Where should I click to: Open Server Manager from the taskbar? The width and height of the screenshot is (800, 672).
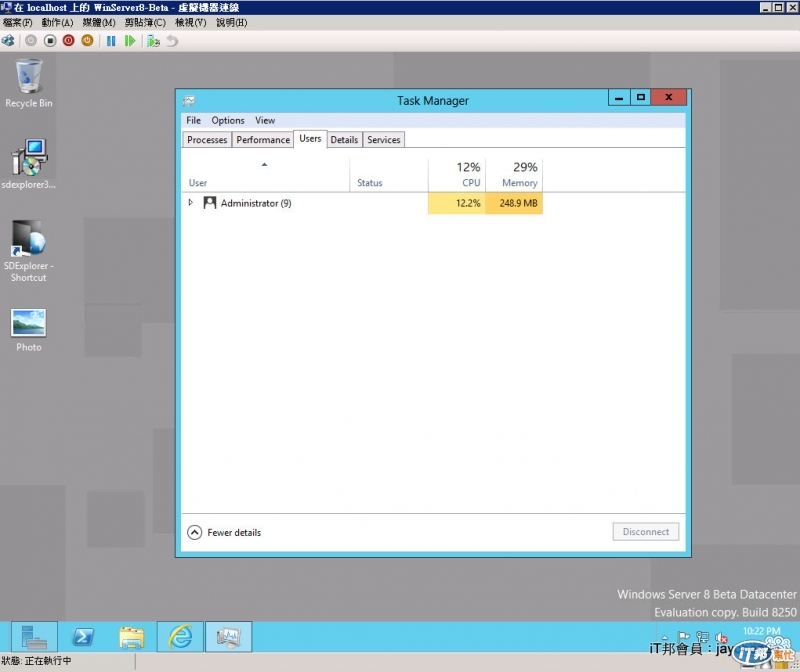click(x=34, y=637)
